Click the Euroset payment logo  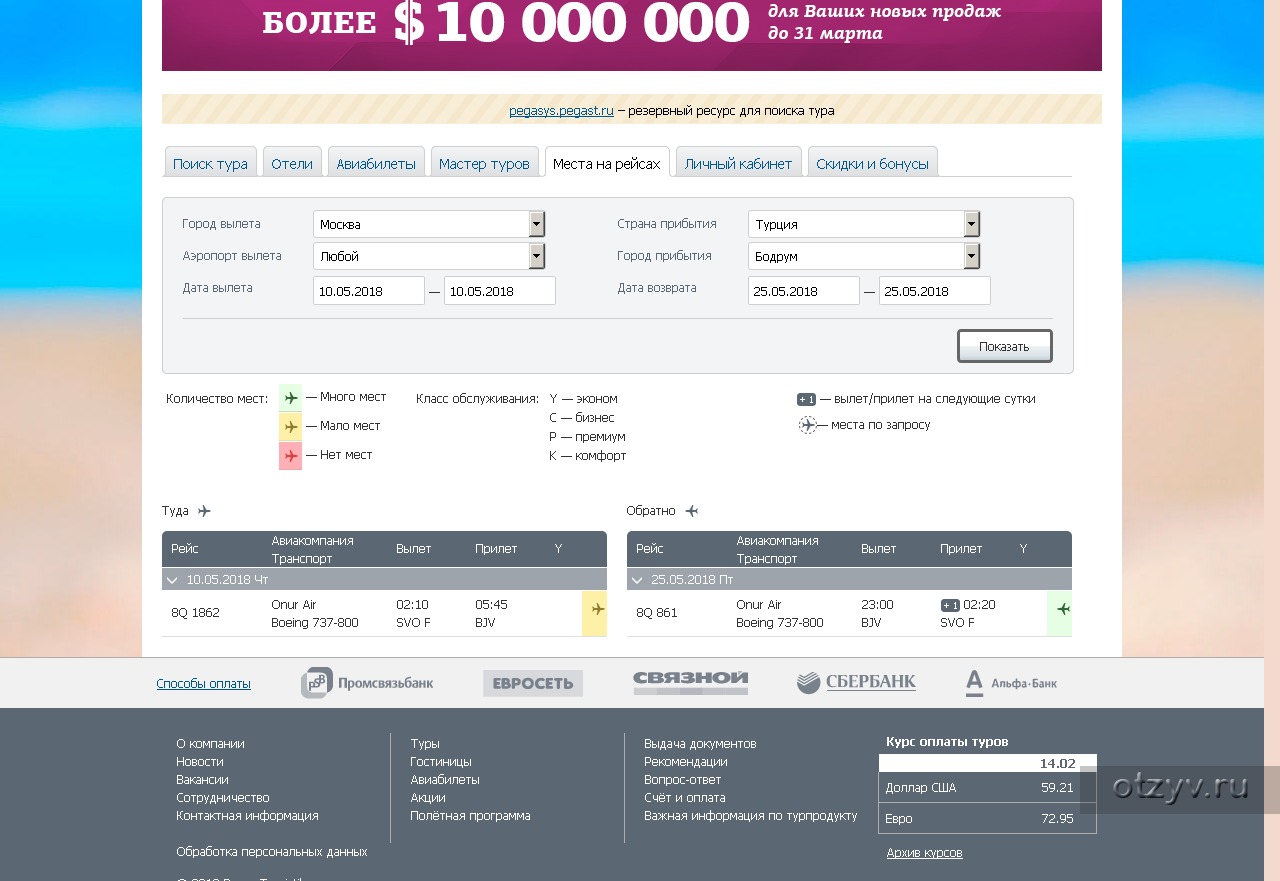532,683
